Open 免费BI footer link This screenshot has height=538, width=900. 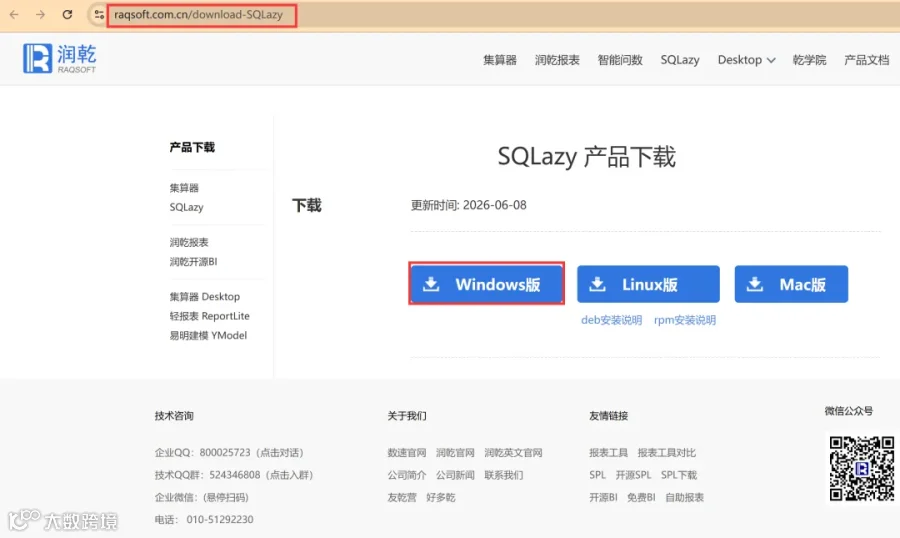(x=641, y=497)
